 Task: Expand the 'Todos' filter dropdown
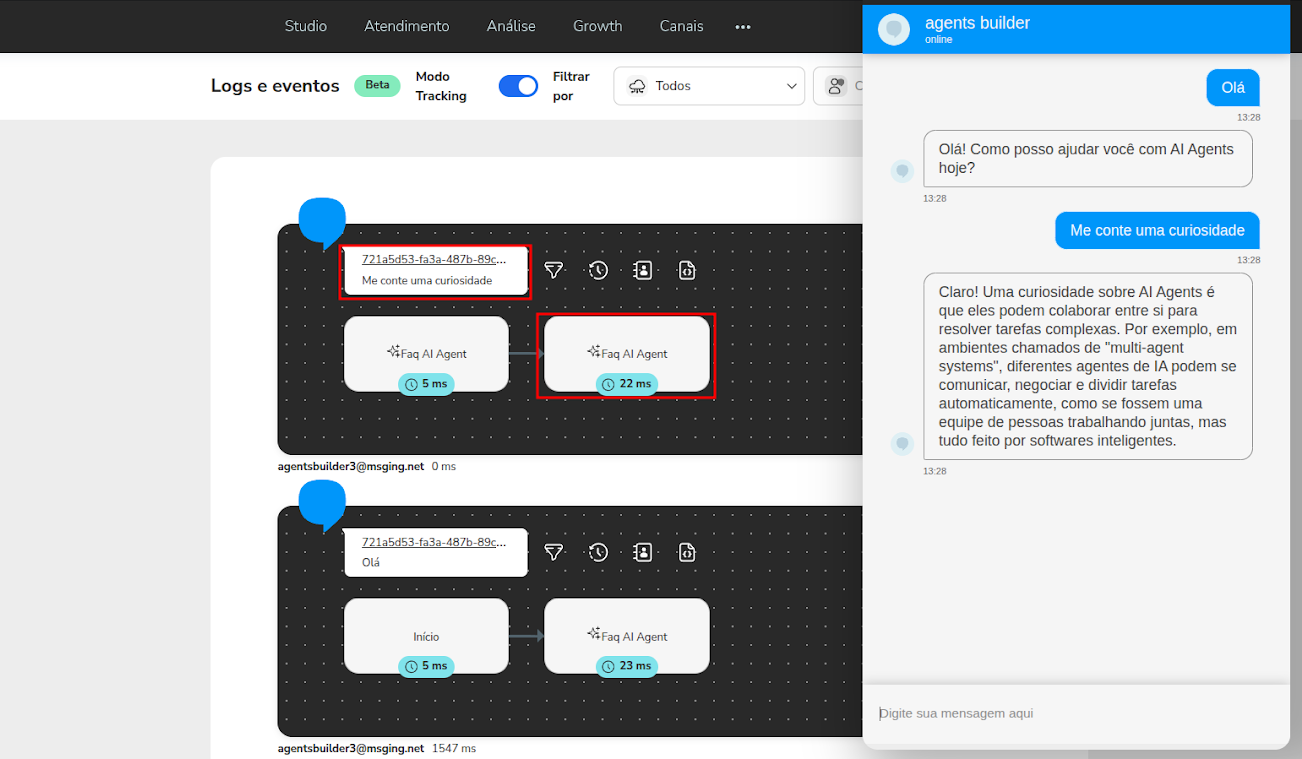(709, 86)
